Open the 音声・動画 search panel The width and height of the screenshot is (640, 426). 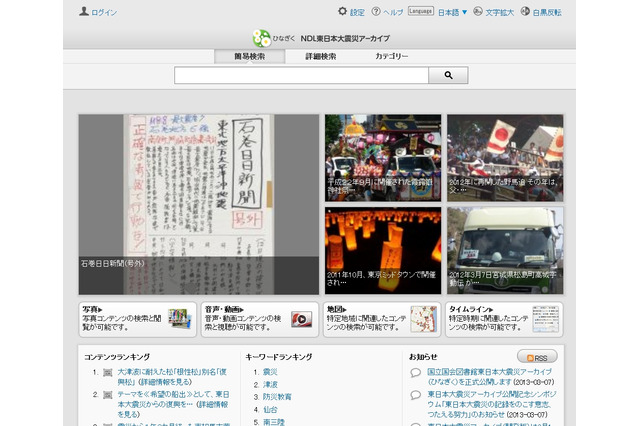pyautogui.click(x=260, y=320)
